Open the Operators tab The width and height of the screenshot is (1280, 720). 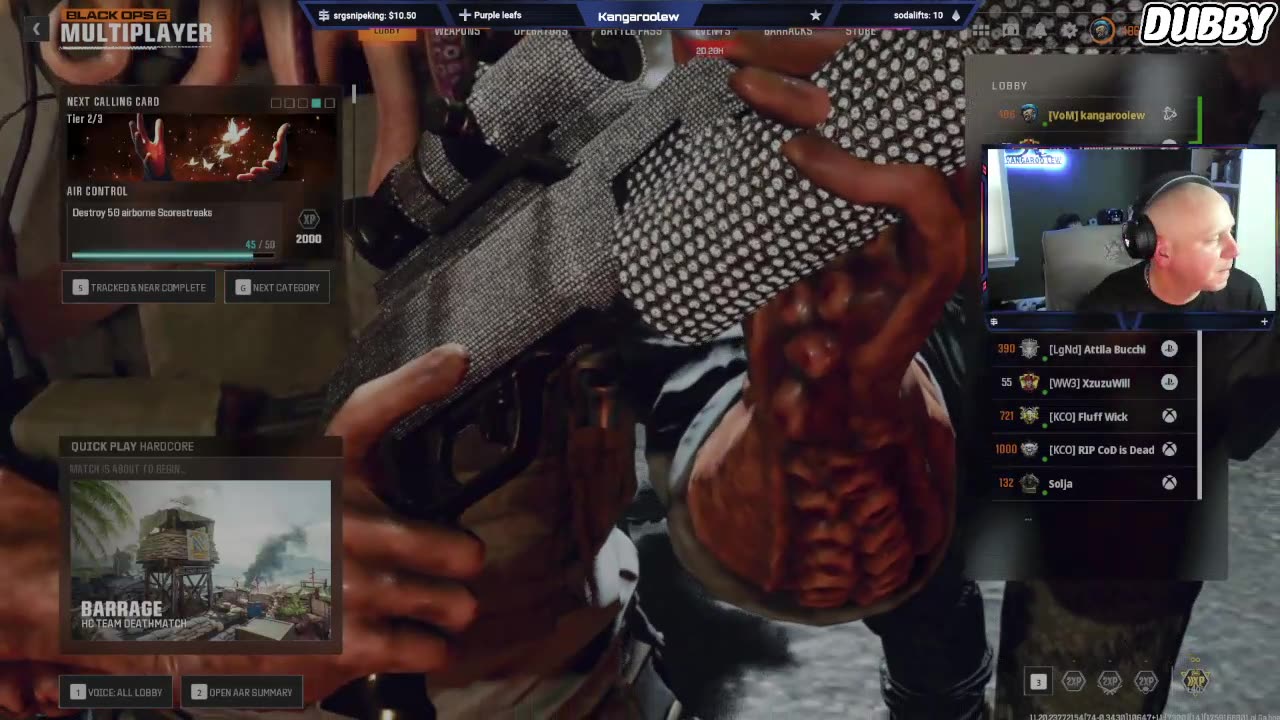tap(540, 31)
